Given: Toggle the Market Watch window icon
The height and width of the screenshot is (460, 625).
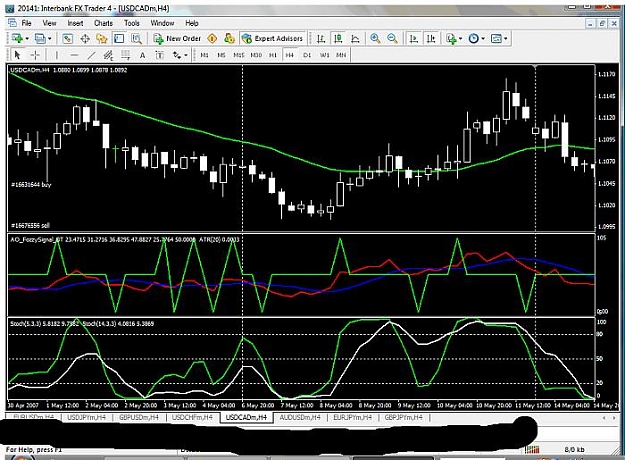Looking at the screenshot, I should click(67, 38).
